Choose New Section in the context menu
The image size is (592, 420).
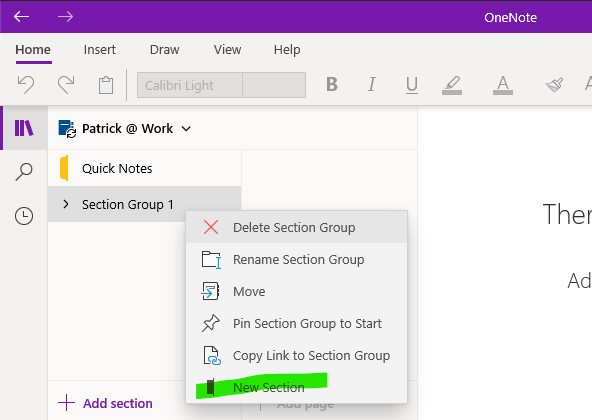296,387
